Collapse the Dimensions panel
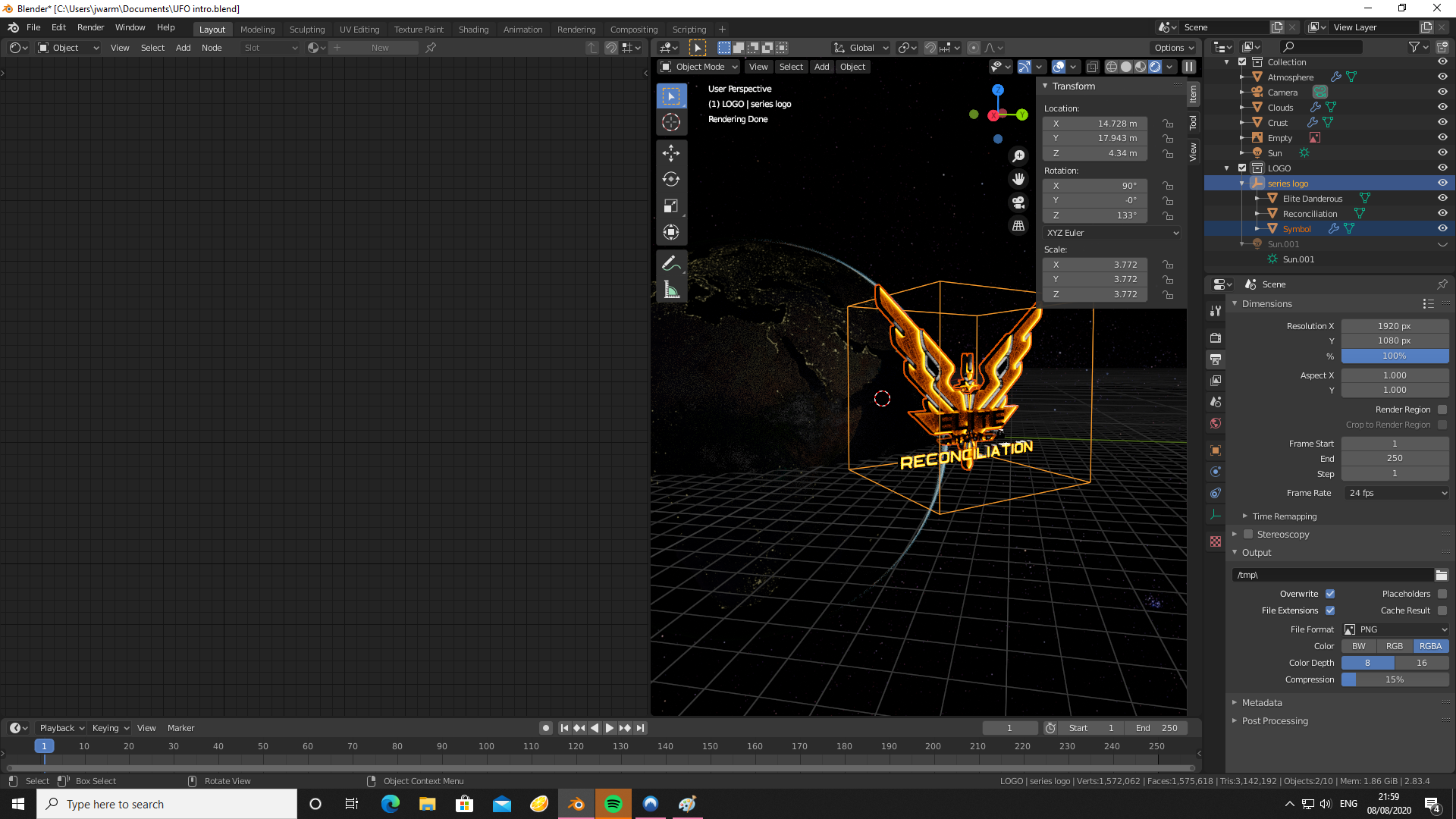Image resolution: width=1456 pixels, height=819 pixels. click(1266, 304)
